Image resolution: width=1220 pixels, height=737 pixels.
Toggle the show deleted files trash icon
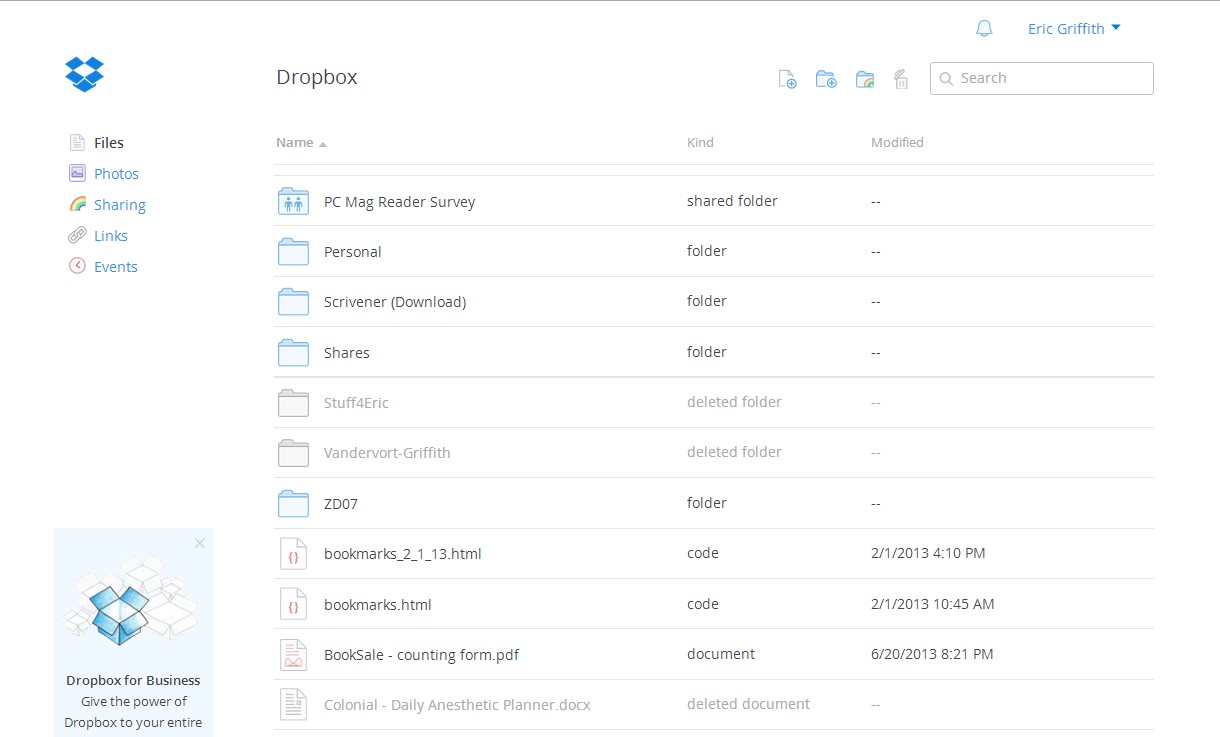pos(901,79)
